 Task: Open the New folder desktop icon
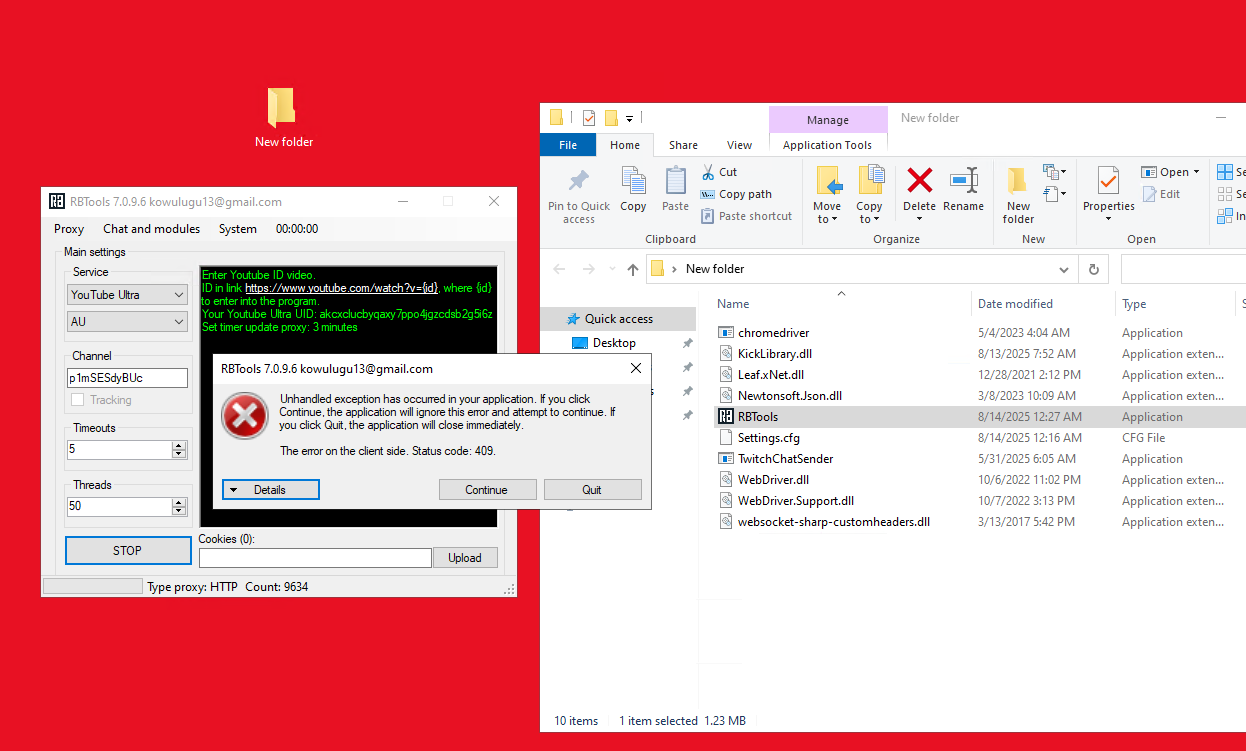pos(283,108)
